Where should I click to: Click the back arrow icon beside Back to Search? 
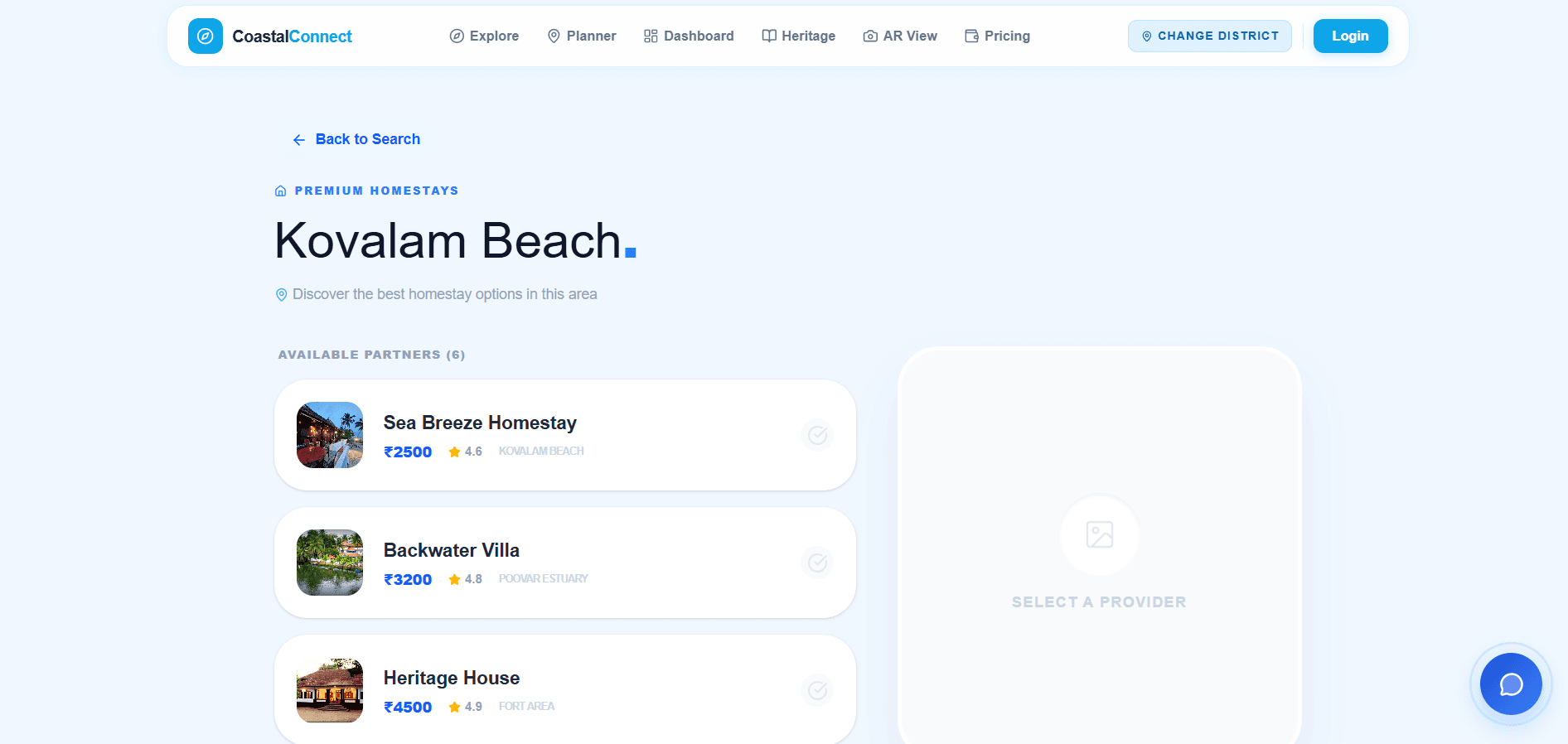[x=299, y=140]
